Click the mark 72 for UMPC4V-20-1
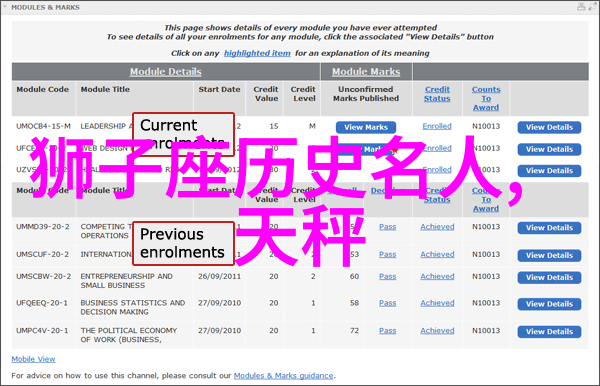 click(x=354, y=331)
